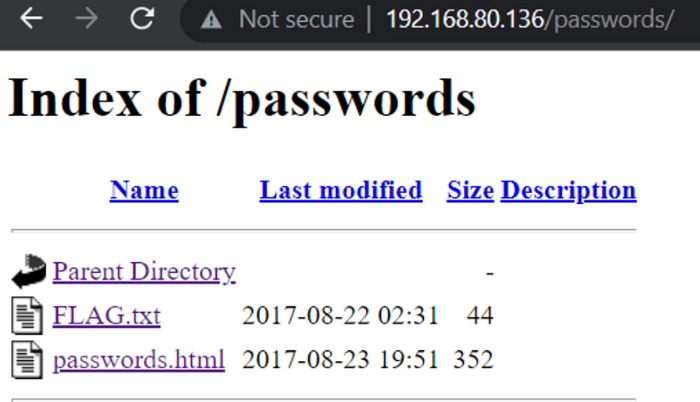Open the FLAG.txt file link
This screenshot has width=700, height=402.
[x=106, y=316]
